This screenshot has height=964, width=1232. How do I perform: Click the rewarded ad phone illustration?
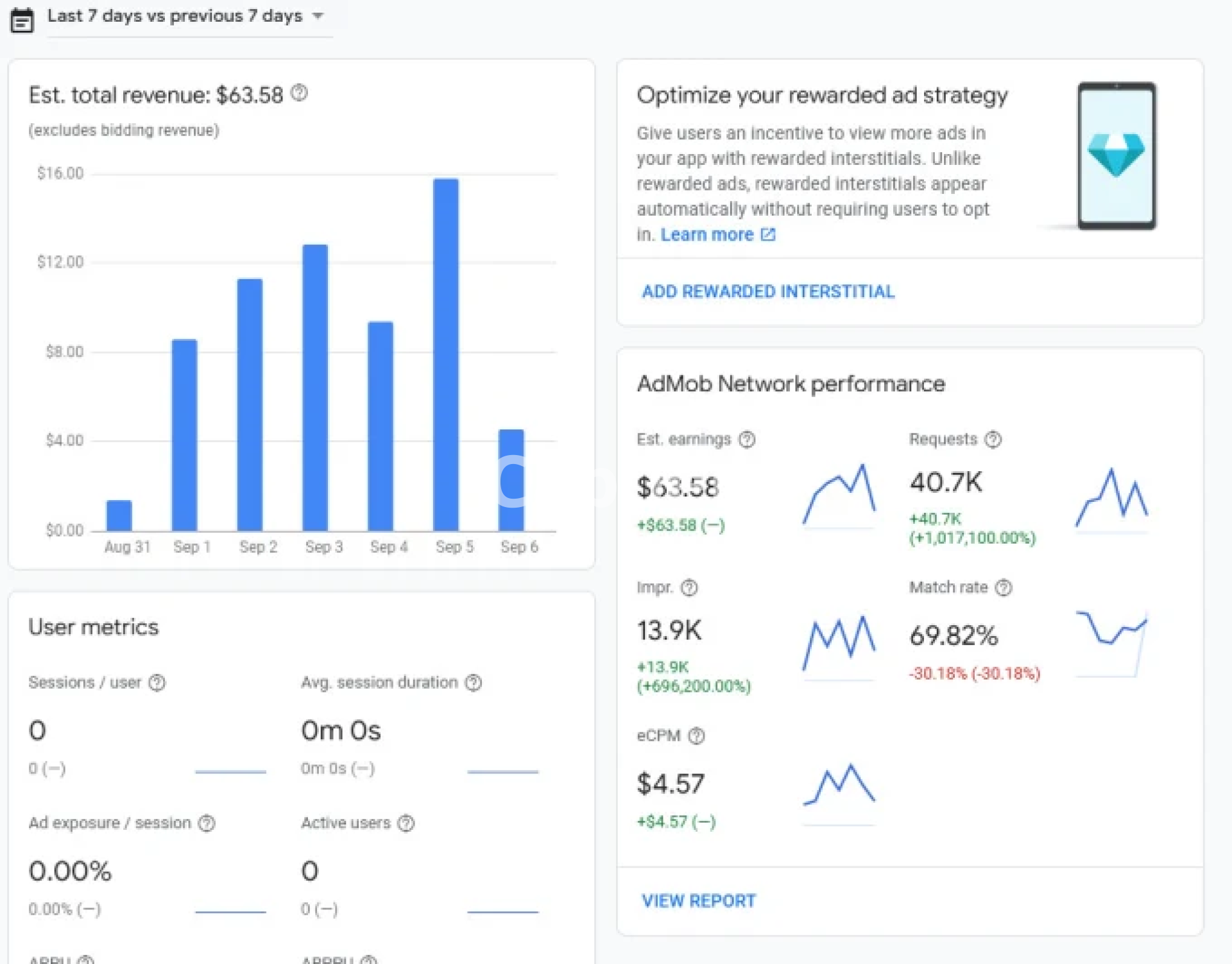tap(1116, 155)
